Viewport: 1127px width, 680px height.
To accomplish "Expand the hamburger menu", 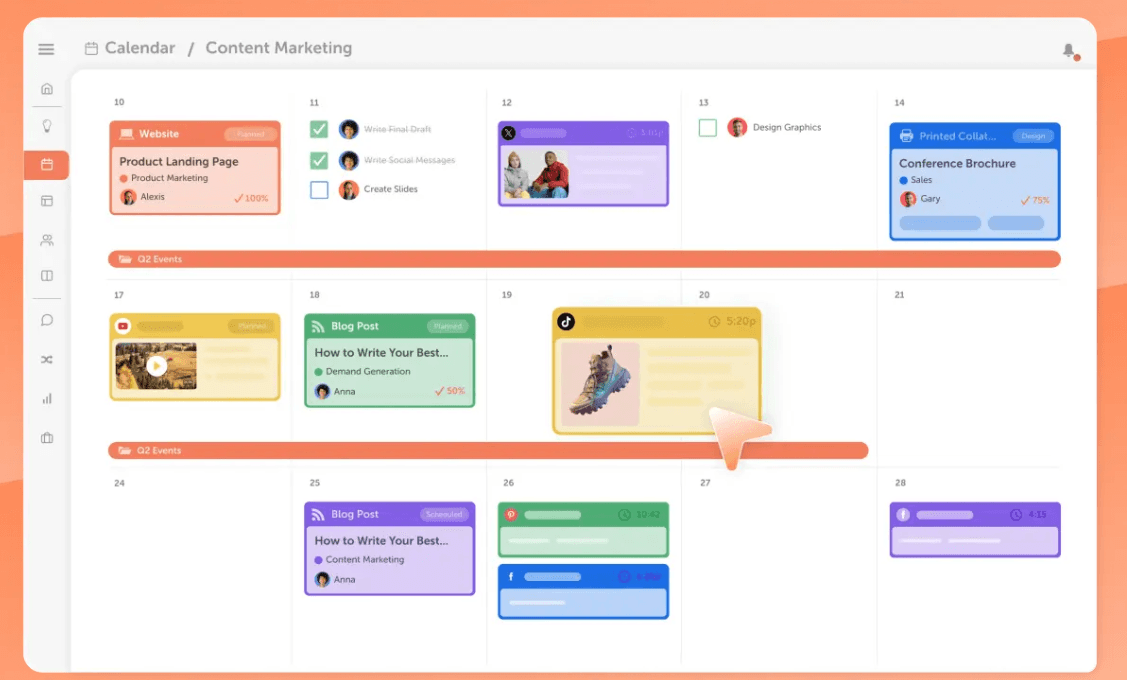I will (x=46, y=48).
